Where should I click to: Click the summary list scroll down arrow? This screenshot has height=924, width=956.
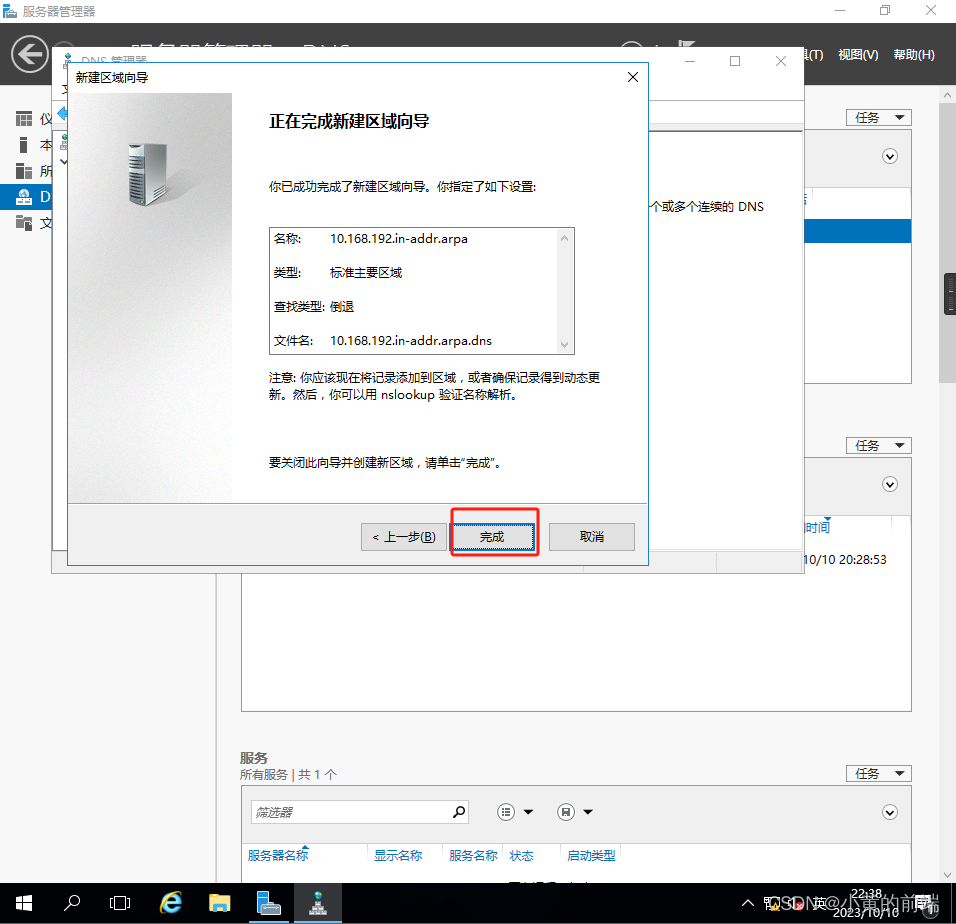click(565, 344)
